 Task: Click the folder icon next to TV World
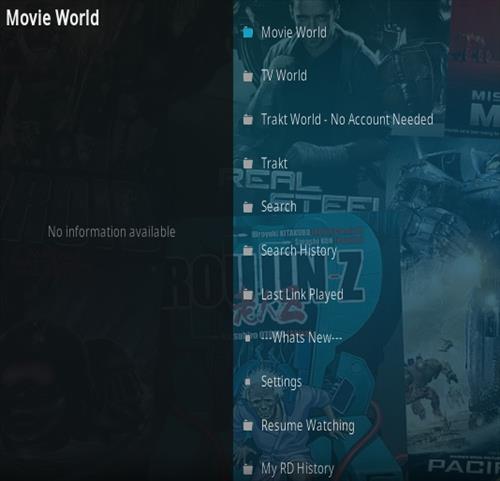[x=248, y=76]
